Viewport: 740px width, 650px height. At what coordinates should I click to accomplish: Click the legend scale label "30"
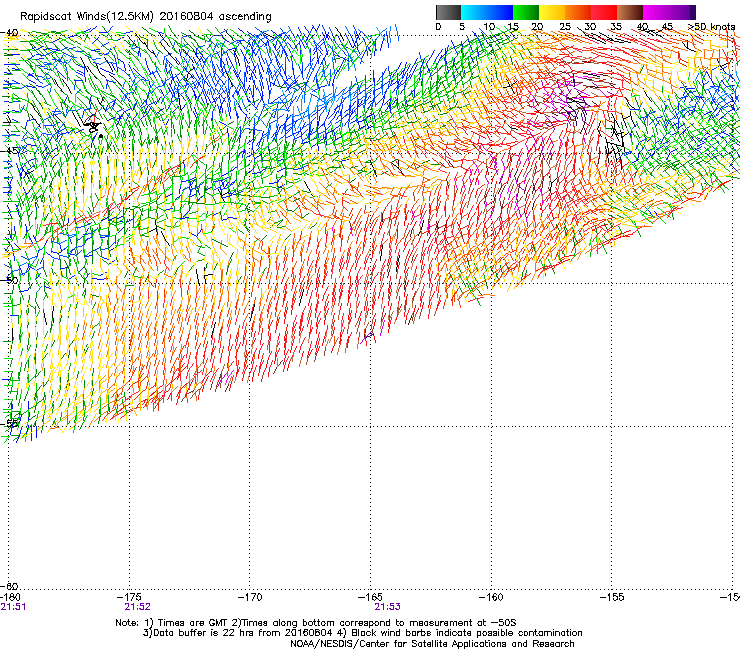tap(590, 26)
